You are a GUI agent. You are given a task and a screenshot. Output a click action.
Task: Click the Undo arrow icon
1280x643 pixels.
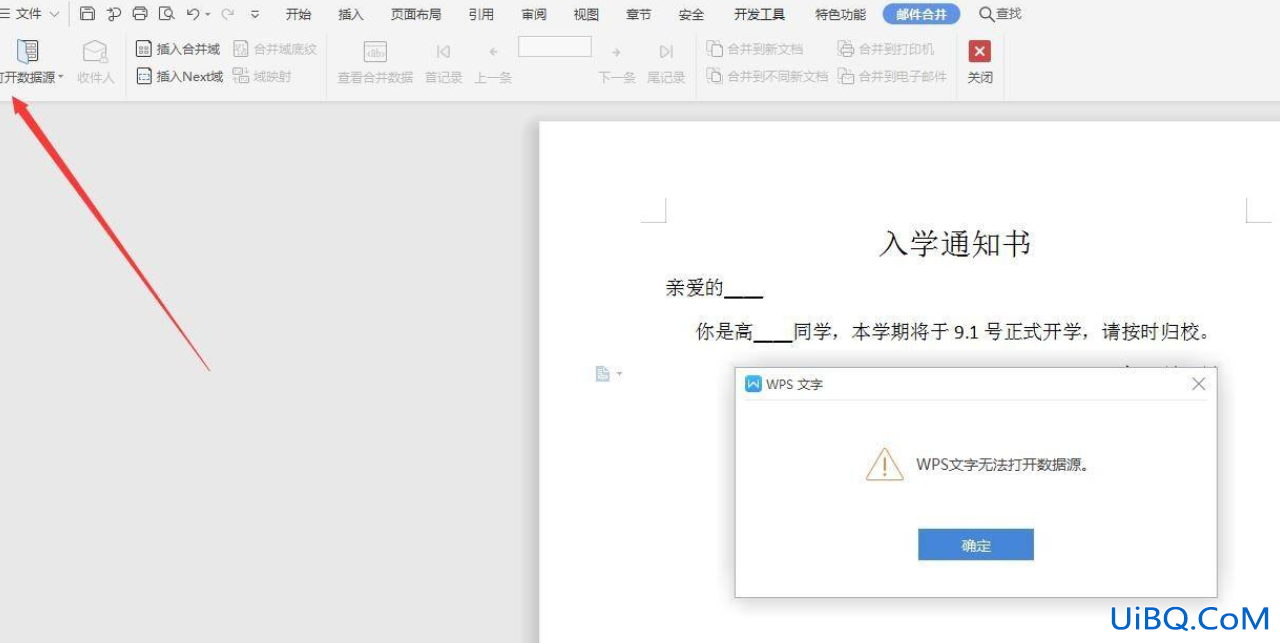[x=192, y=14]
